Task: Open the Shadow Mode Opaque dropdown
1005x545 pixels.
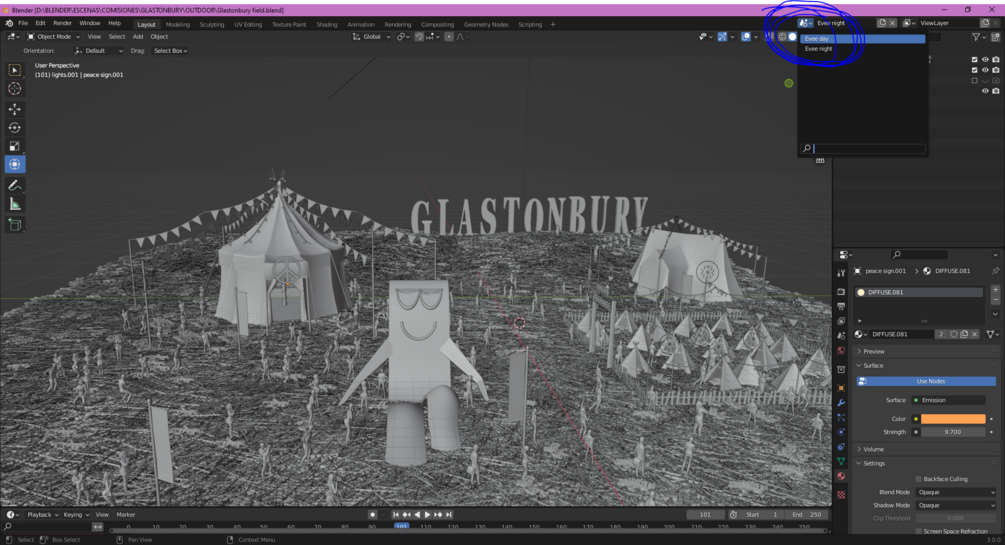Action: [956, 505]
